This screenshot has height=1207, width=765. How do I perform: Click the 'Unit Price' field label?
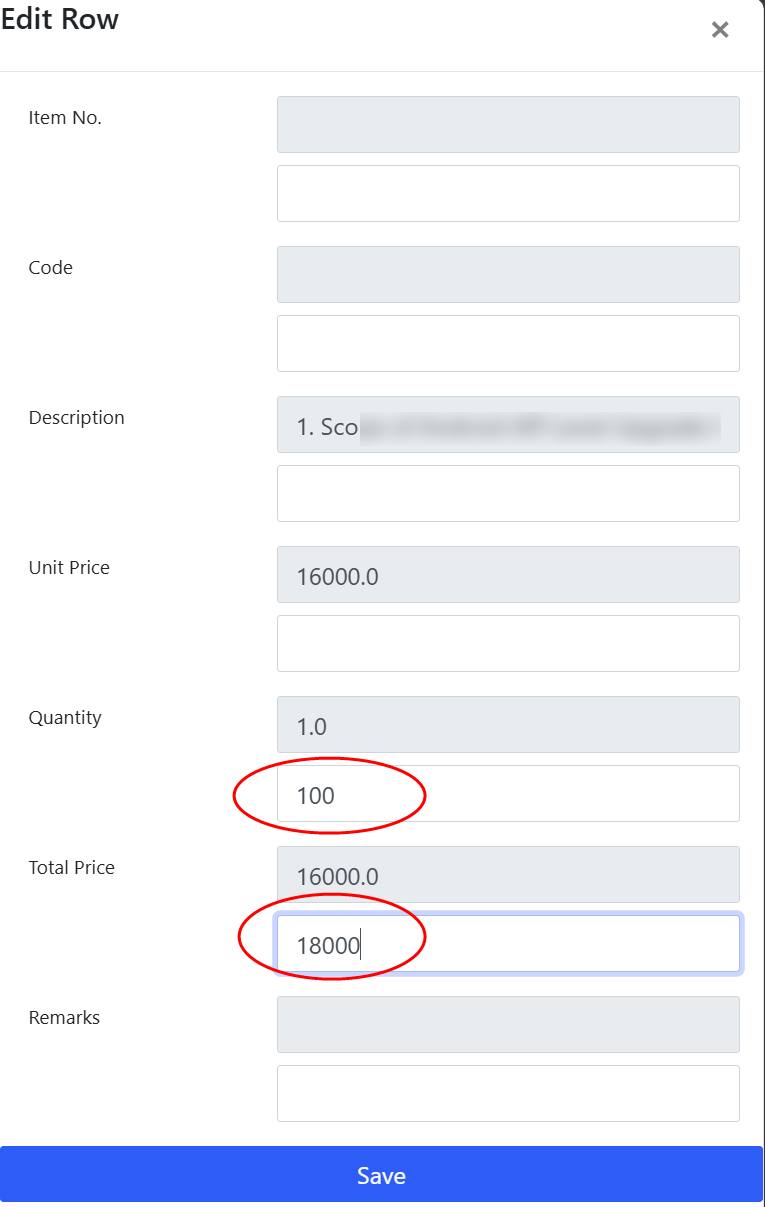69,568
